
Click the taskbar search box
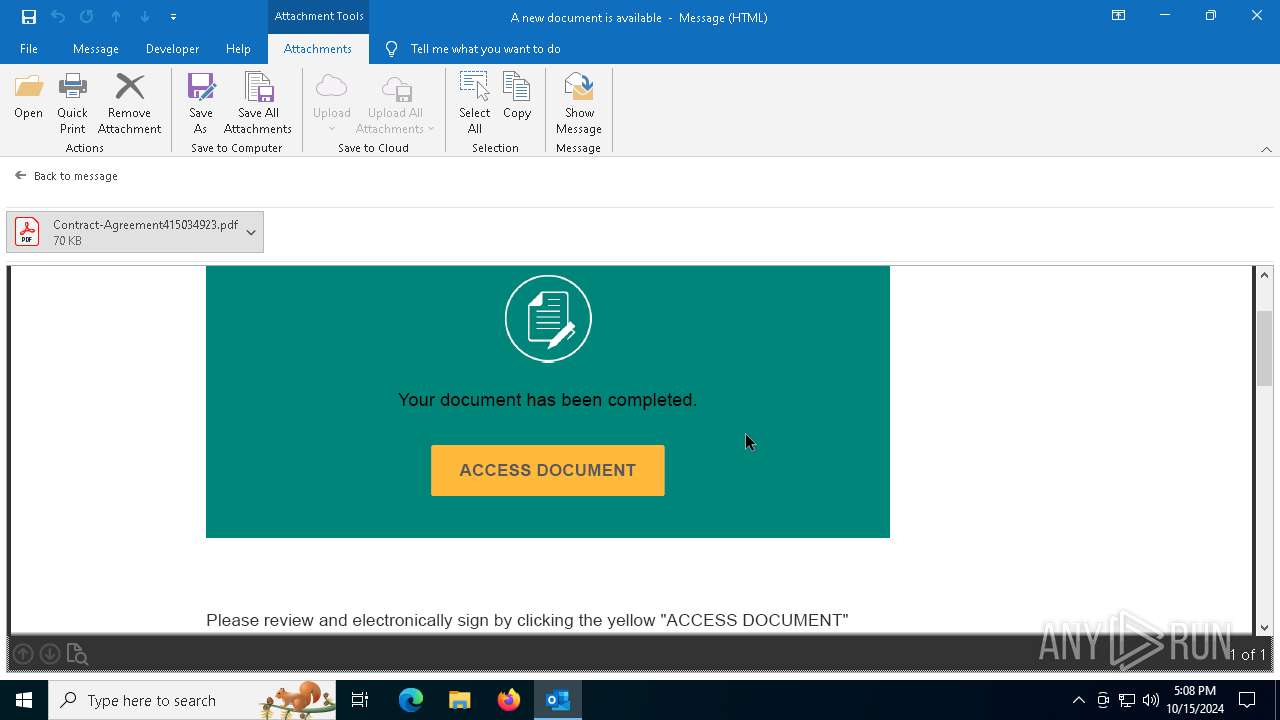192,700
